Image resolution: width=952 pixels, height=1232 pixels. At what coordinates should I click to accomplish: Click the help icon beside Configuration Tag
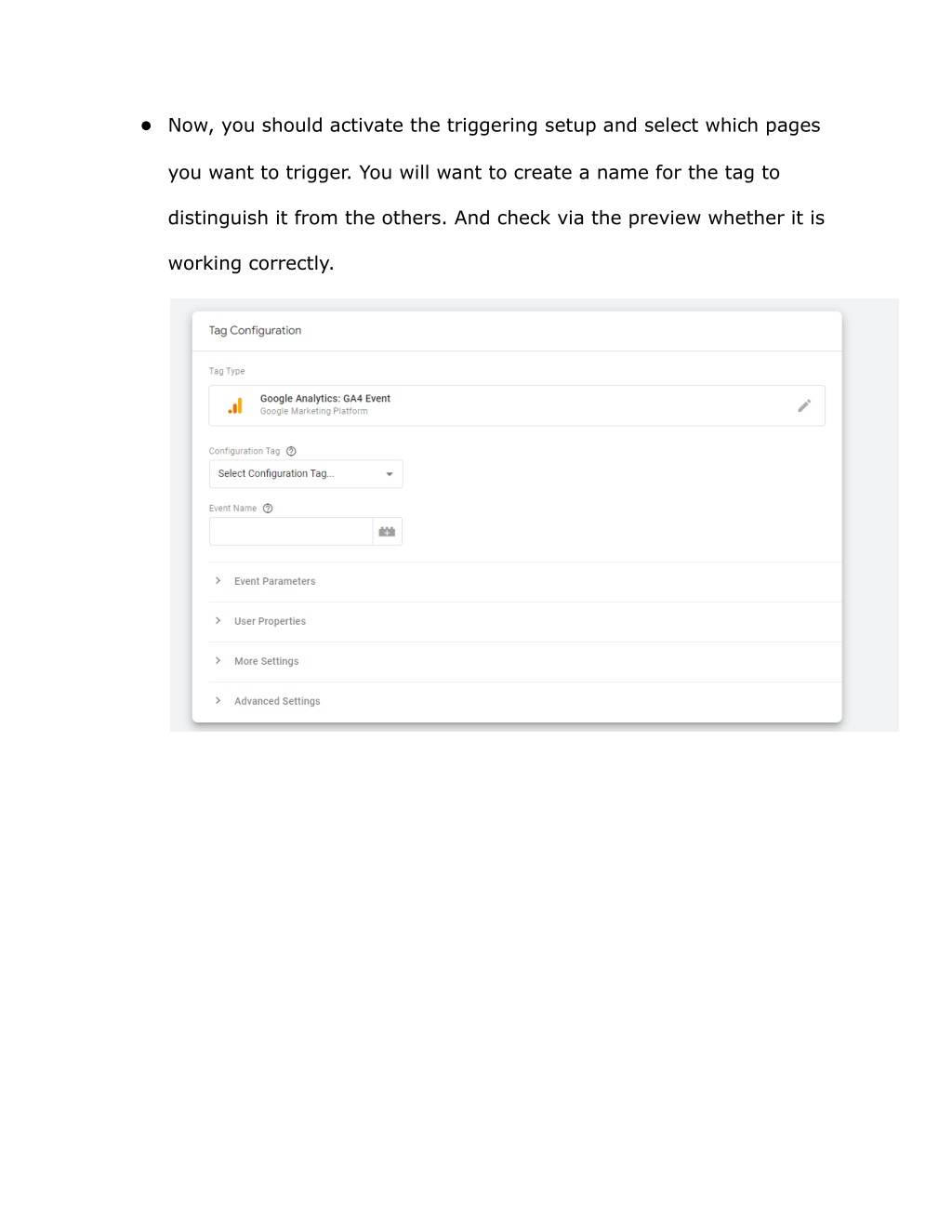pos(291,451)
